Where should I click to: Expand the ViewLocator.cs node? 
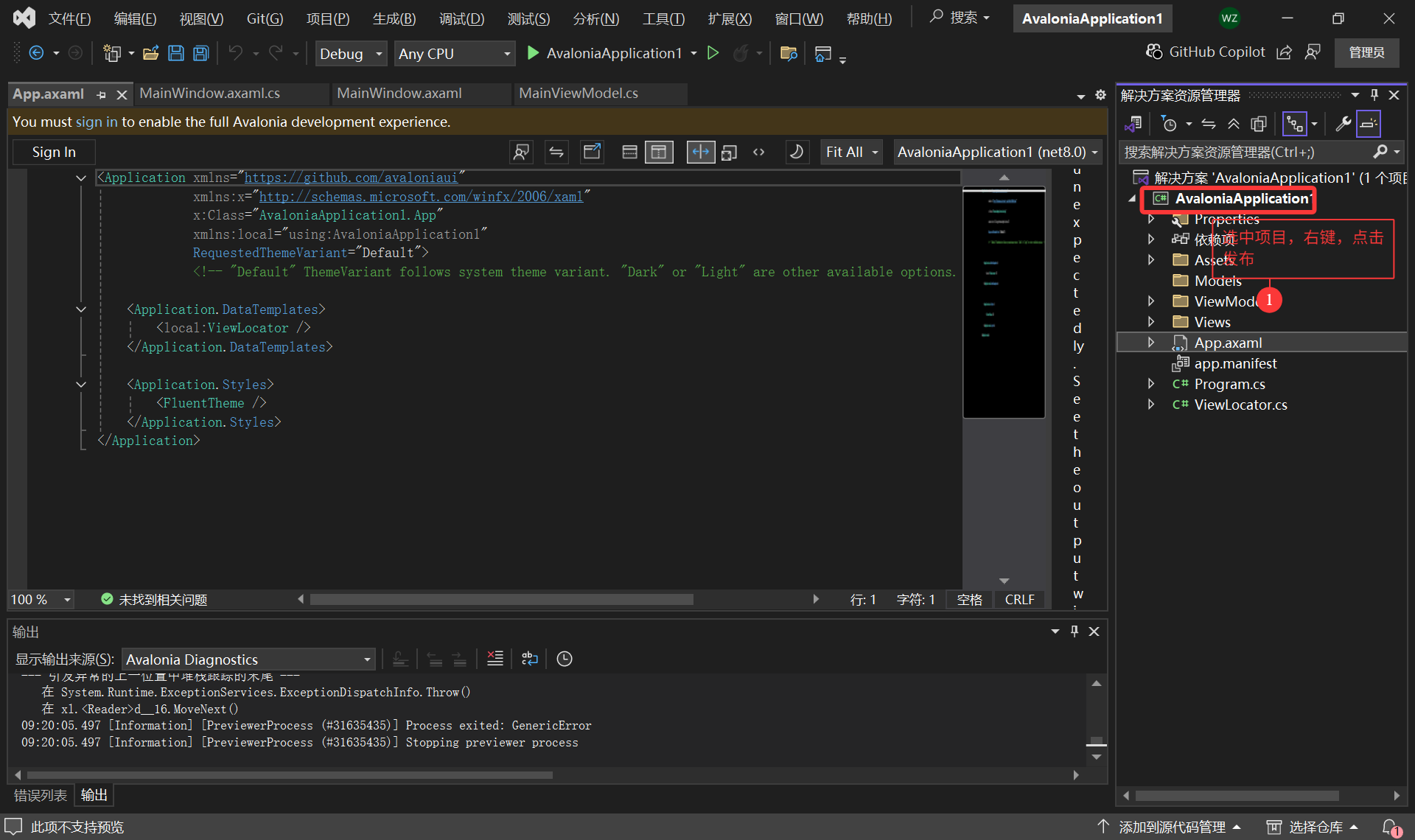(x=1151, y=405)
